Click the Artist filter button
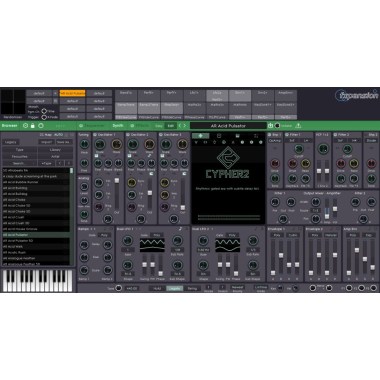 click(x=55, y=156)
